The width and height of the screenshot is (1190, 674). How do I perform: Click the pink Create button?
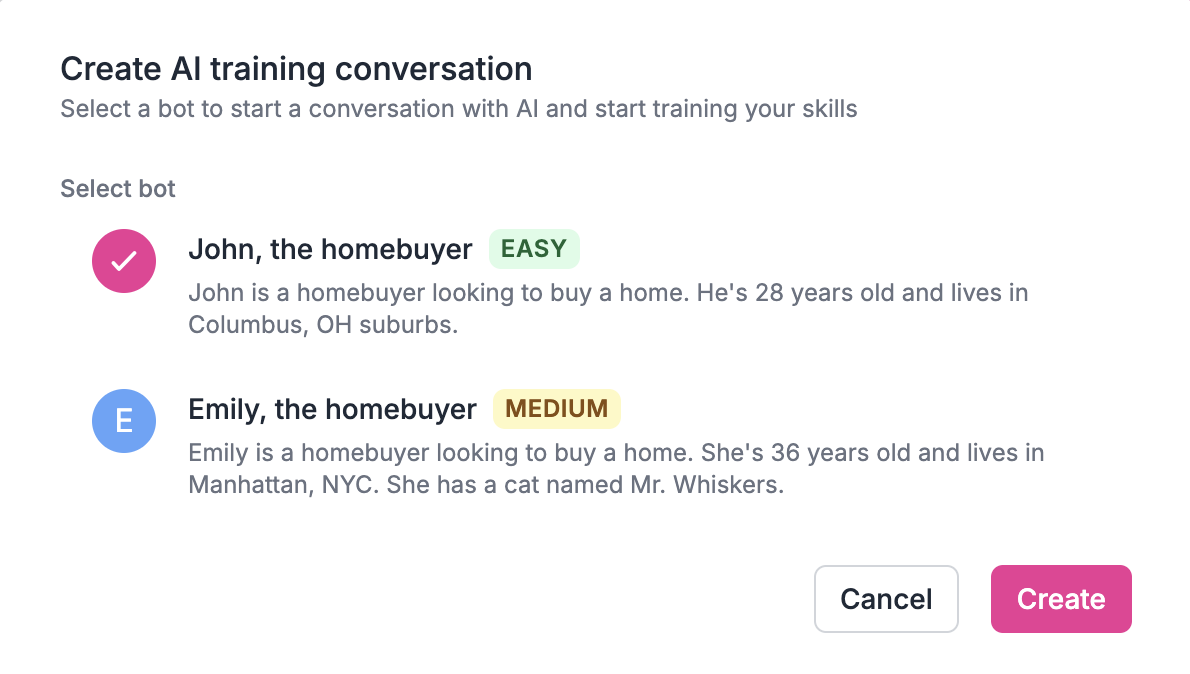[1060, 599]
